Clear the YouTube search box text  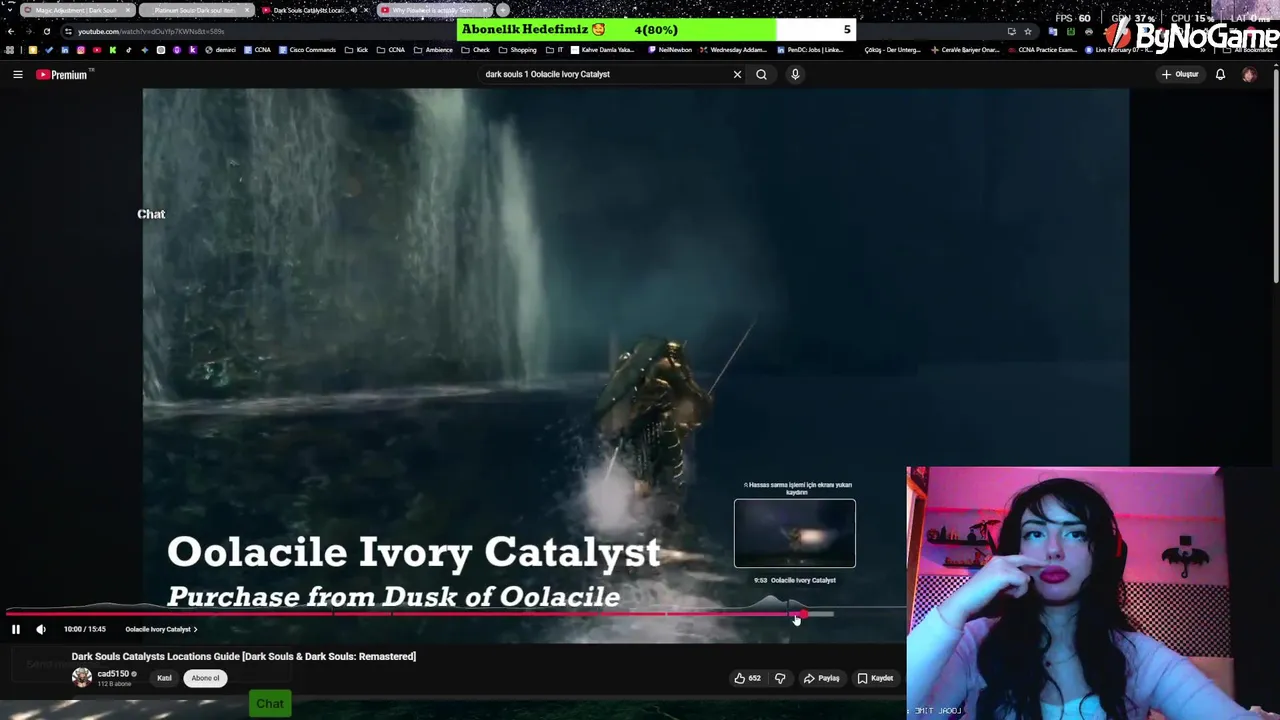737,74
